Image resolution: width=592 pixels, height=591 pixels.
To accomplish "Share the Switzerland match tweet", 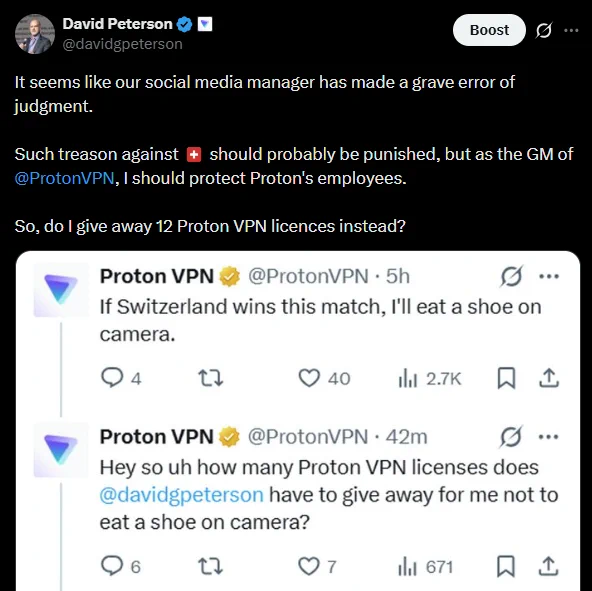I will tap(549, 378).
